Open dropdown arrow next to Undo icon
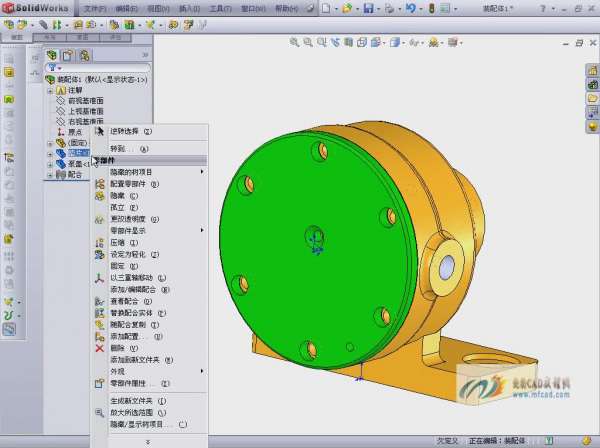 pyautogui.click(x=421, y=9)
